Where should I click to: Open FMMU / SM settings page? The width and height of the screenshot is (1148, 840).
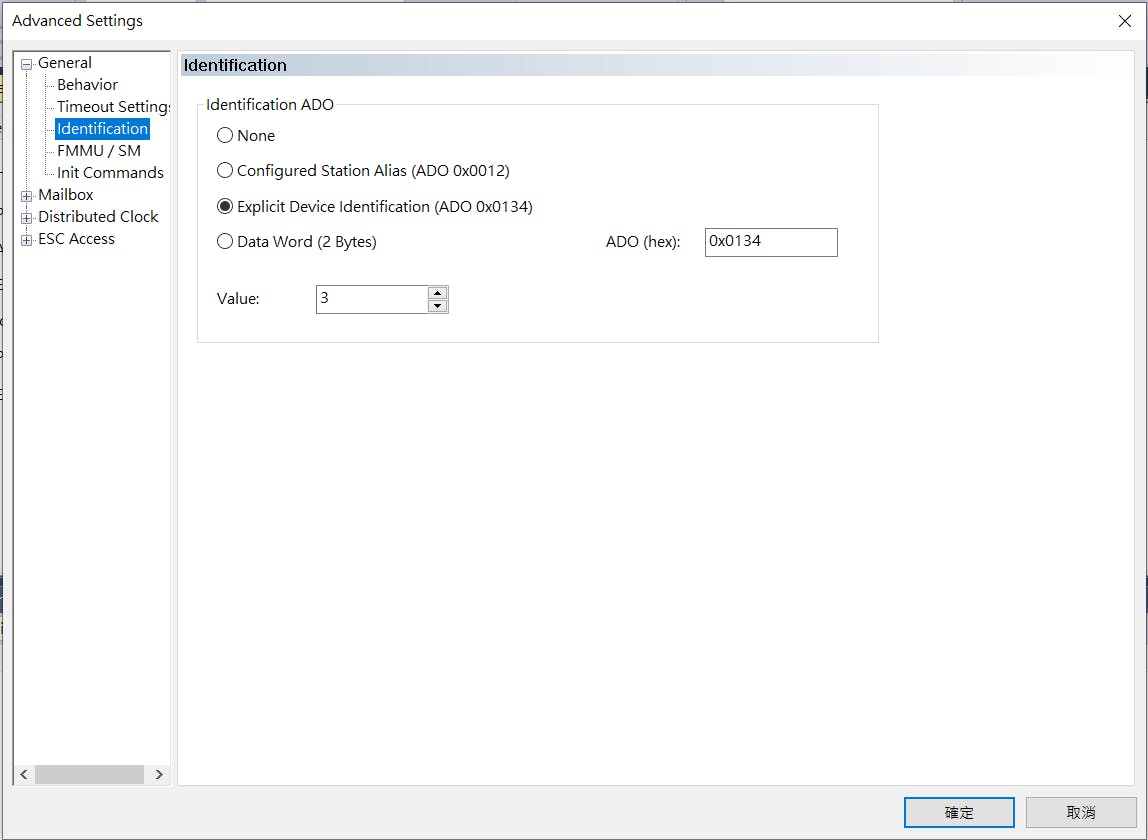tap(98, 151)
